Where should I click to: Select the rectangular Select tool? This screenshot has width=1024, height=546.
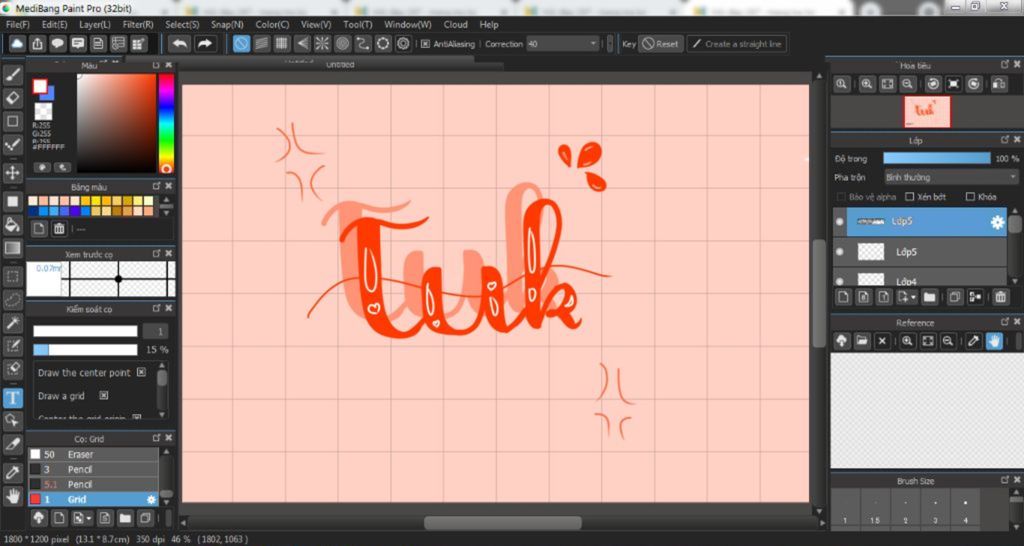(x=12, y=276)
